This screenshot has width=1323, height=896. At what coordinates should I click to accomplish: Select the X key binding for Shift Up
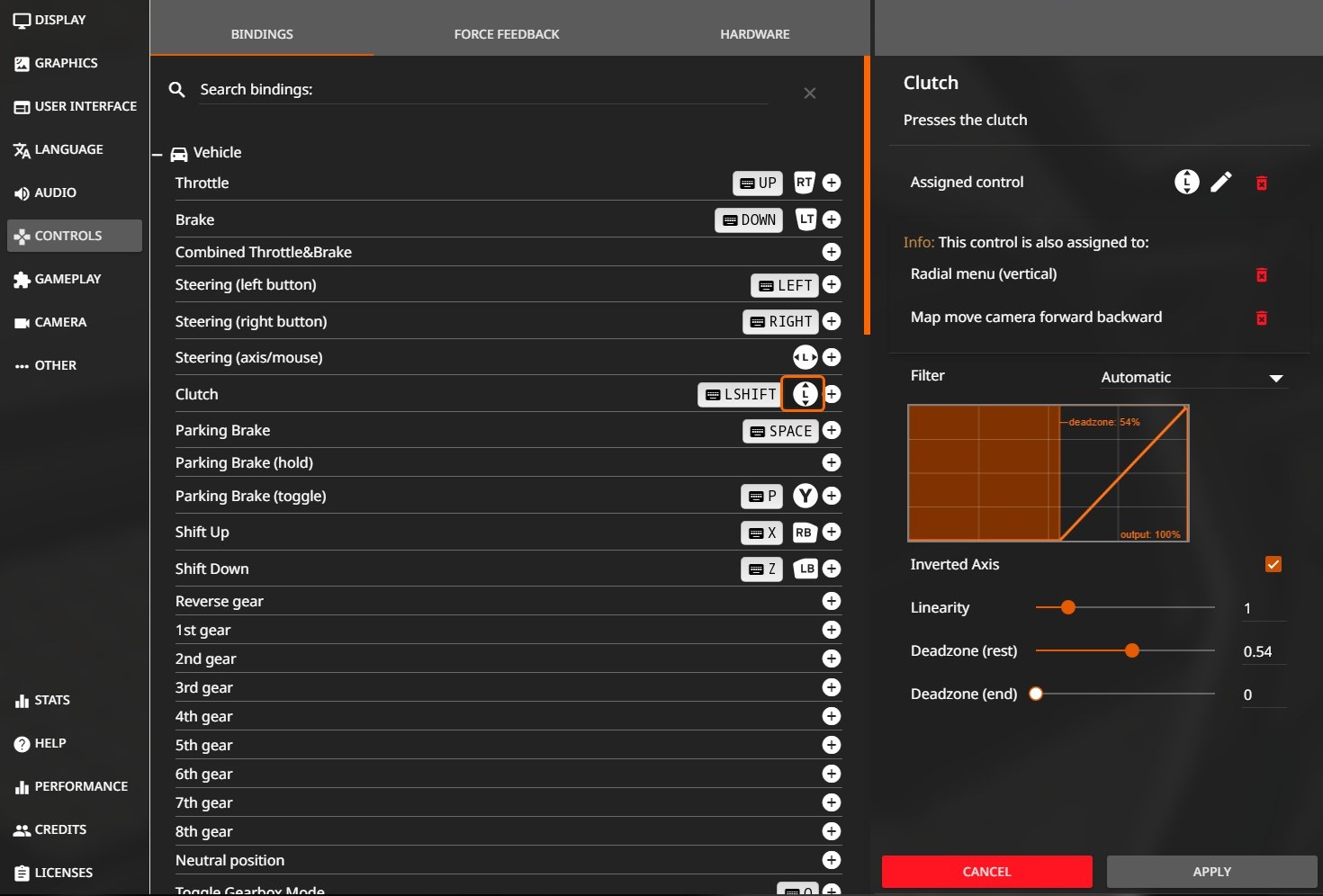(761, 533)
